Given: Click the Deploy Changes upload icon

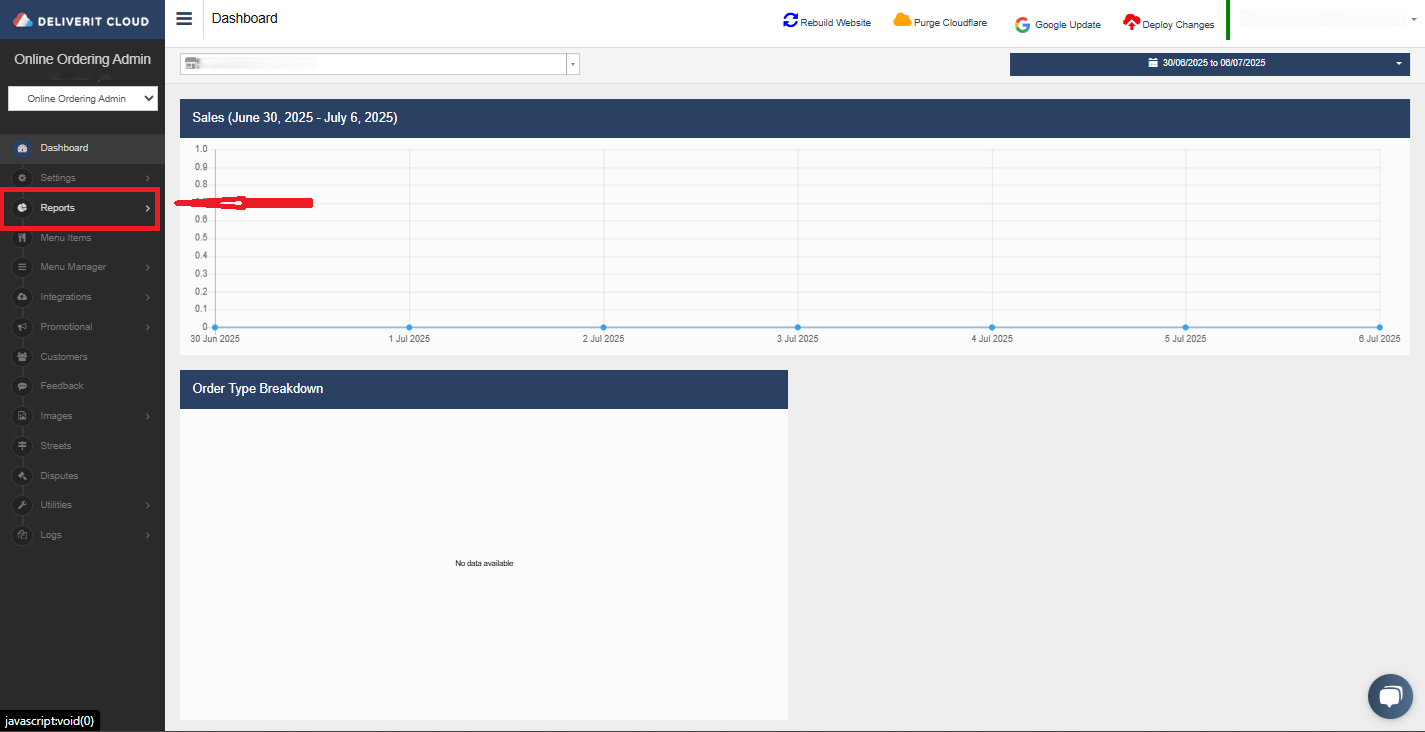Looking at the screenshot, I should [1131, 23].
